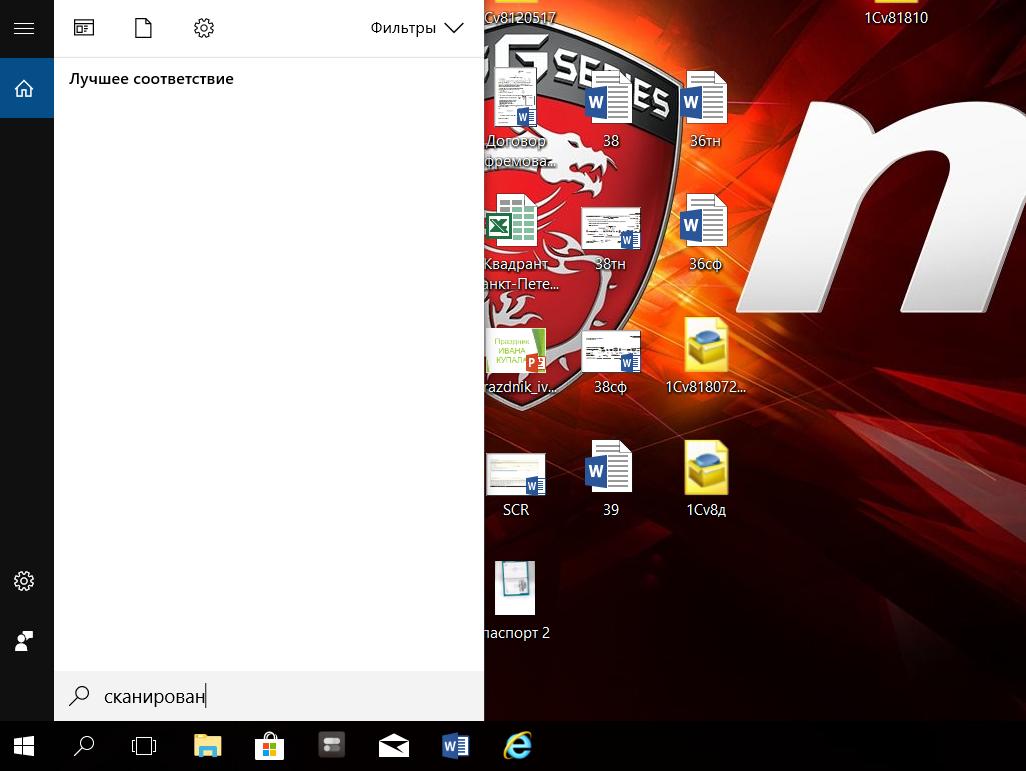
Task: Open the dark gray app icon on the taskbar
Action: point(332,745)
